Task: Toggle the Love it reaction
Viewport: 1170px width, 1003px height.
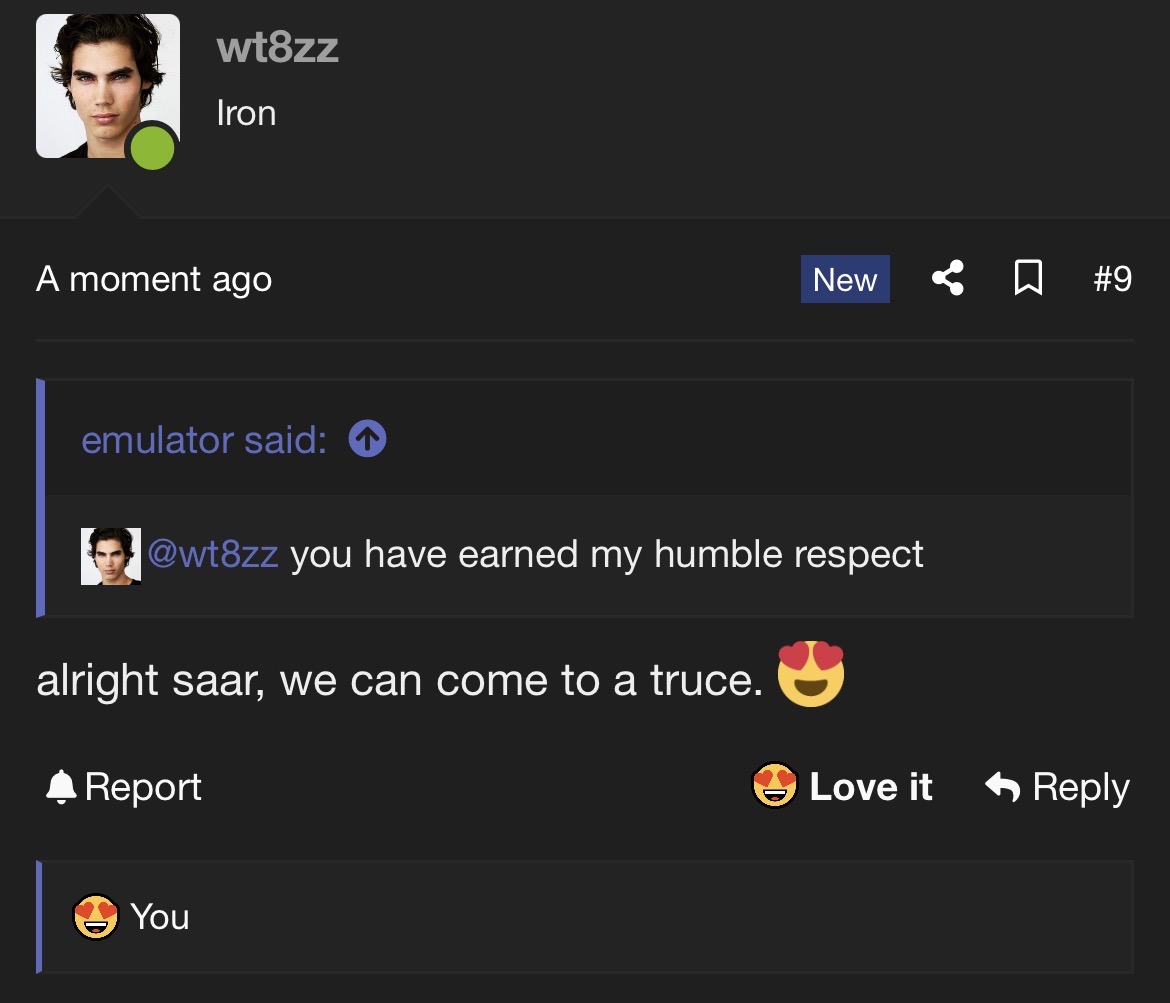Action: pos(842,786)
